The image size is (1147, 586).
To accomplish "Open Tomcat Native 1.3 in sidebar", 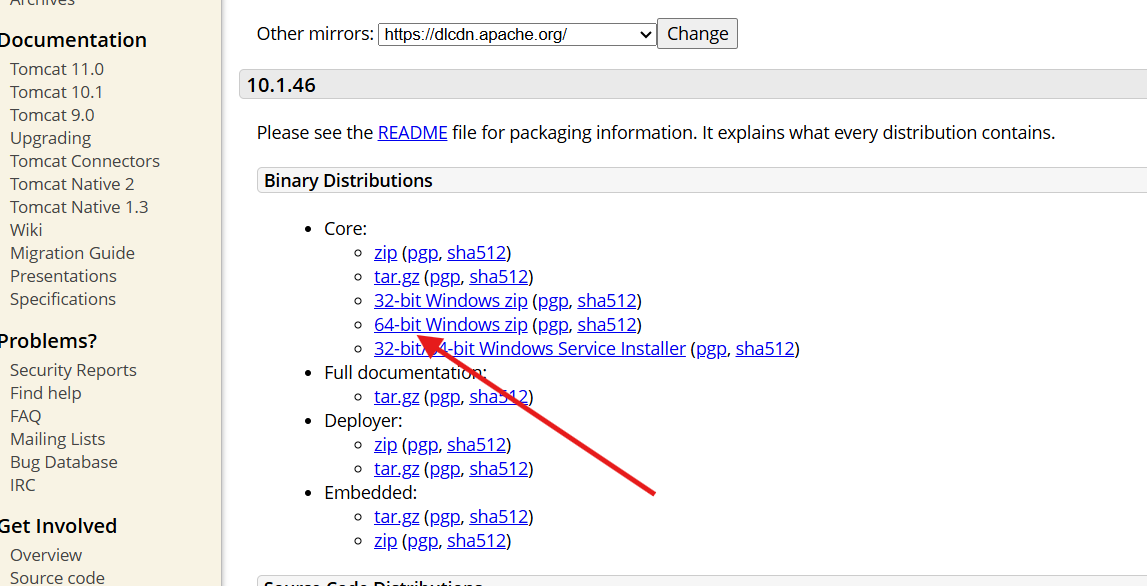I will 79,207.
